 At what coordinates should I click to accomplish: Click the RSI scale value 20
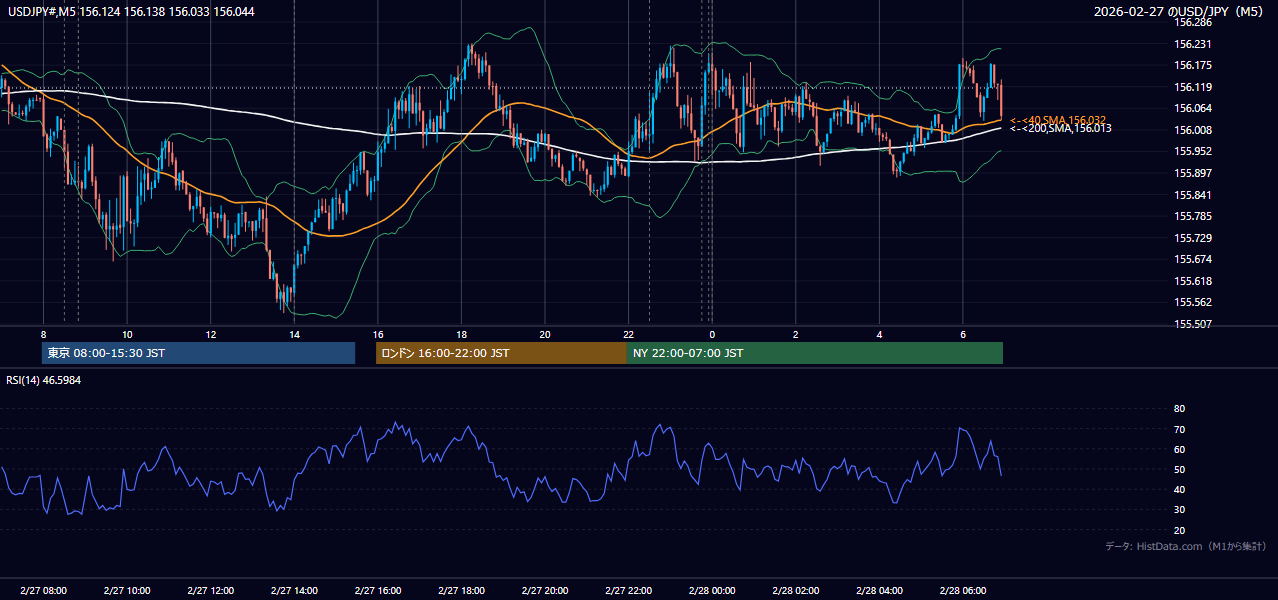[1180, 530]
